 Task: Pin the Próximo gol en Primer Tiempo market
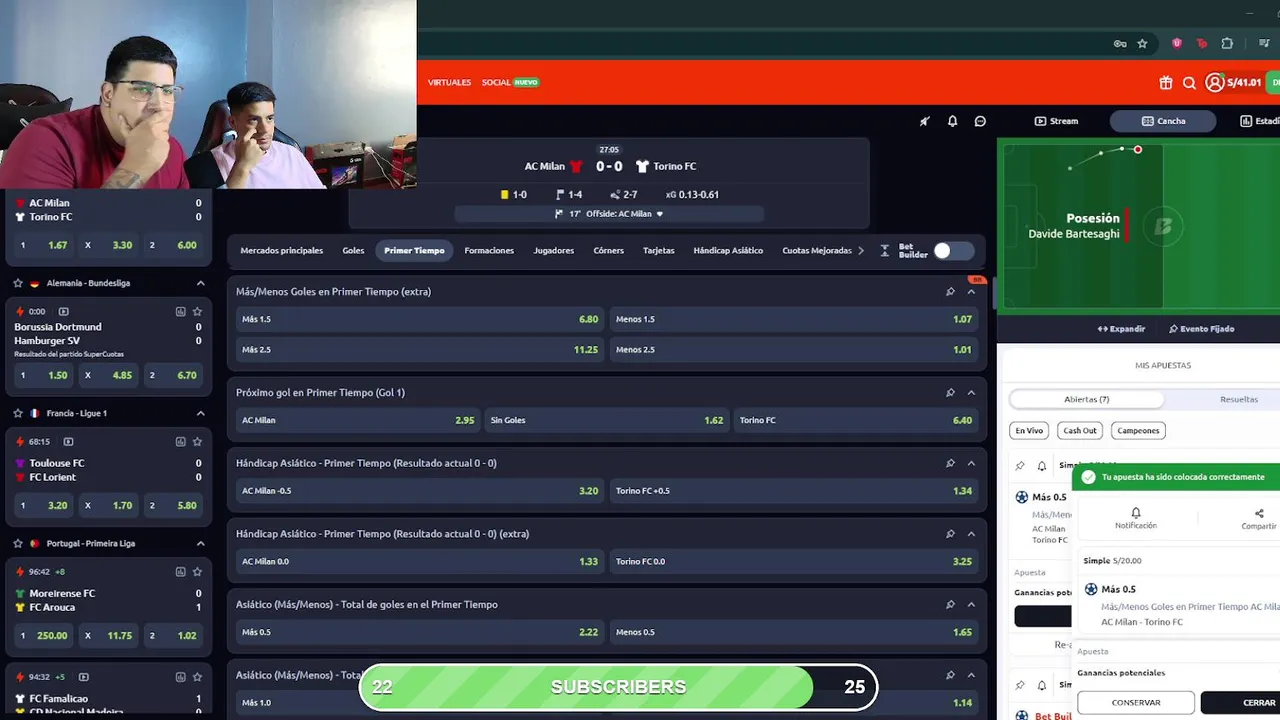[x=950, y=393]
